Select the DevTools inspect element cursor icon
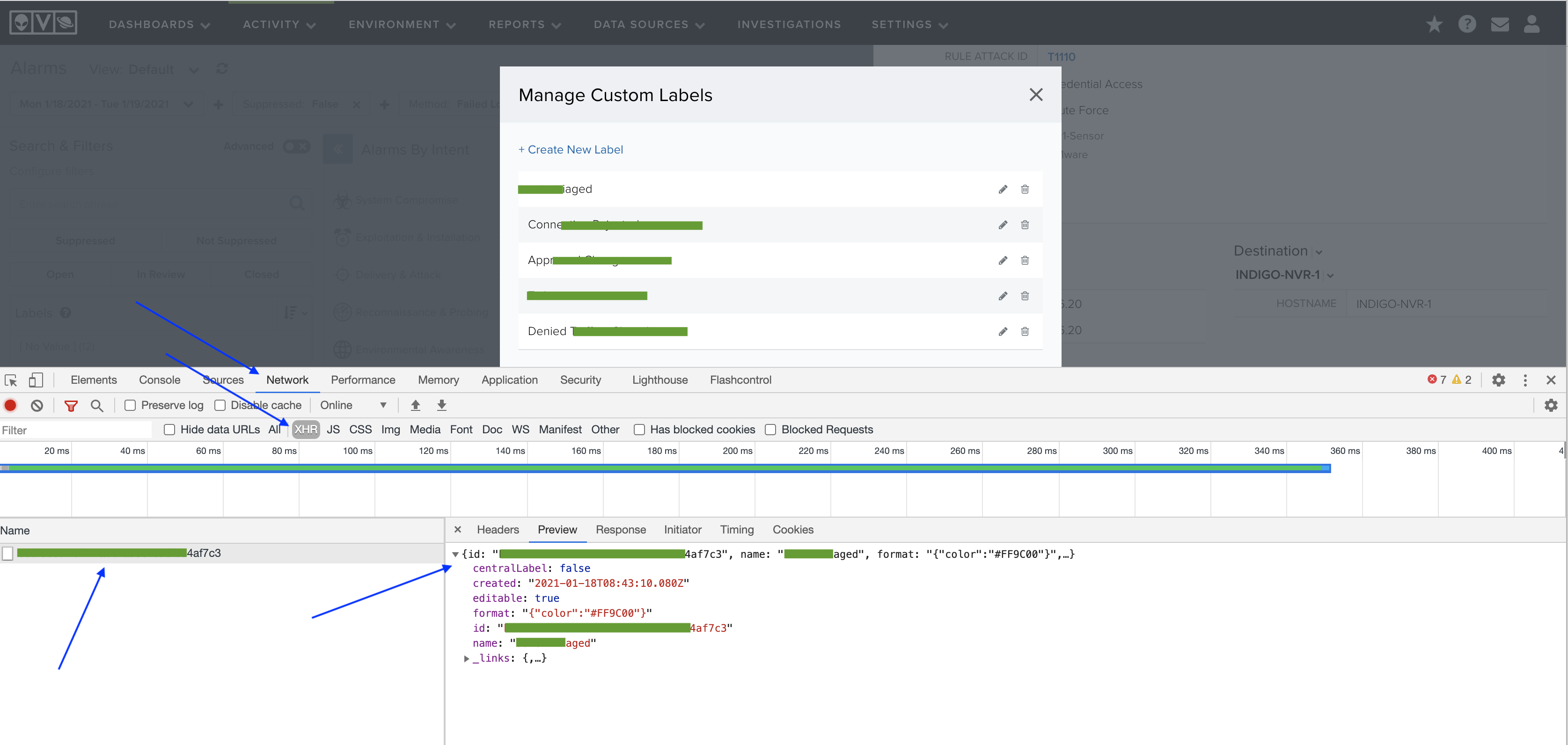Viewport: 1568px width, 745px height. (x=11, y=380)
